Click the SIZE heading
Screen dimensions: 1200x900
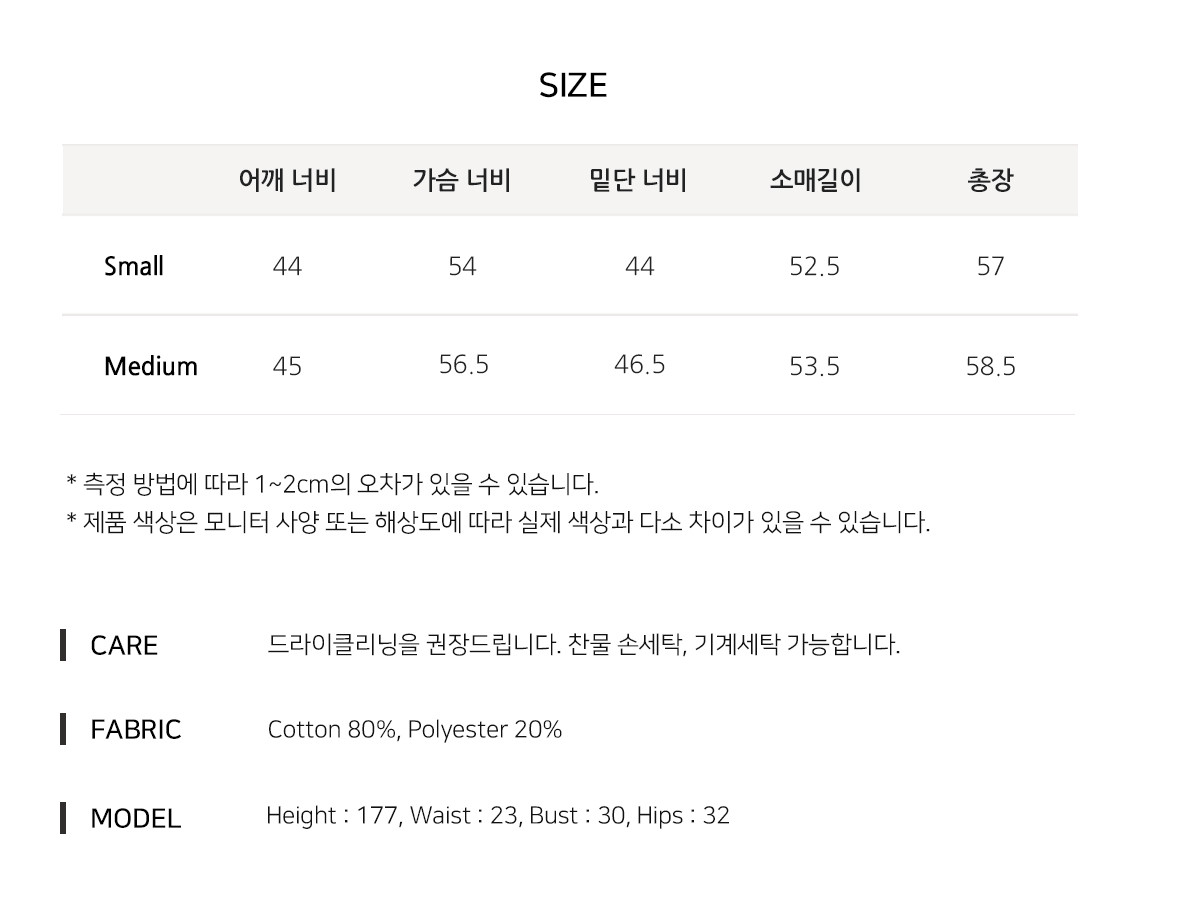tap(573, 86)
